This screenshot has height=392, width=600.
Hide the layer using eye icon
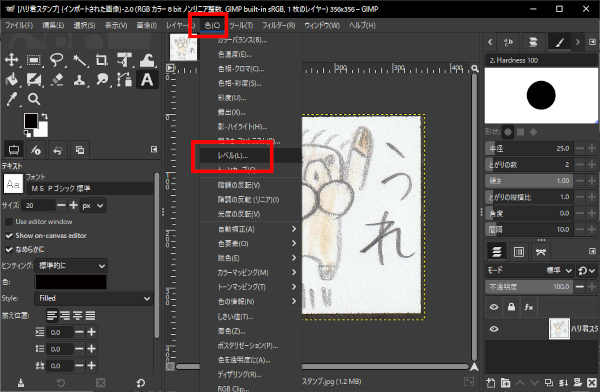point(494,329)
